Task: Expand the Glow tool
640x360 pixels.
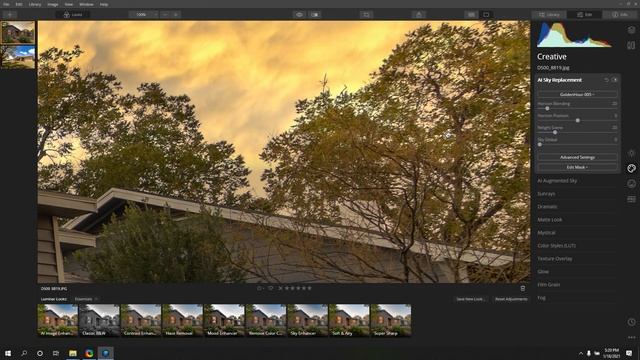Action: (543, 271)
